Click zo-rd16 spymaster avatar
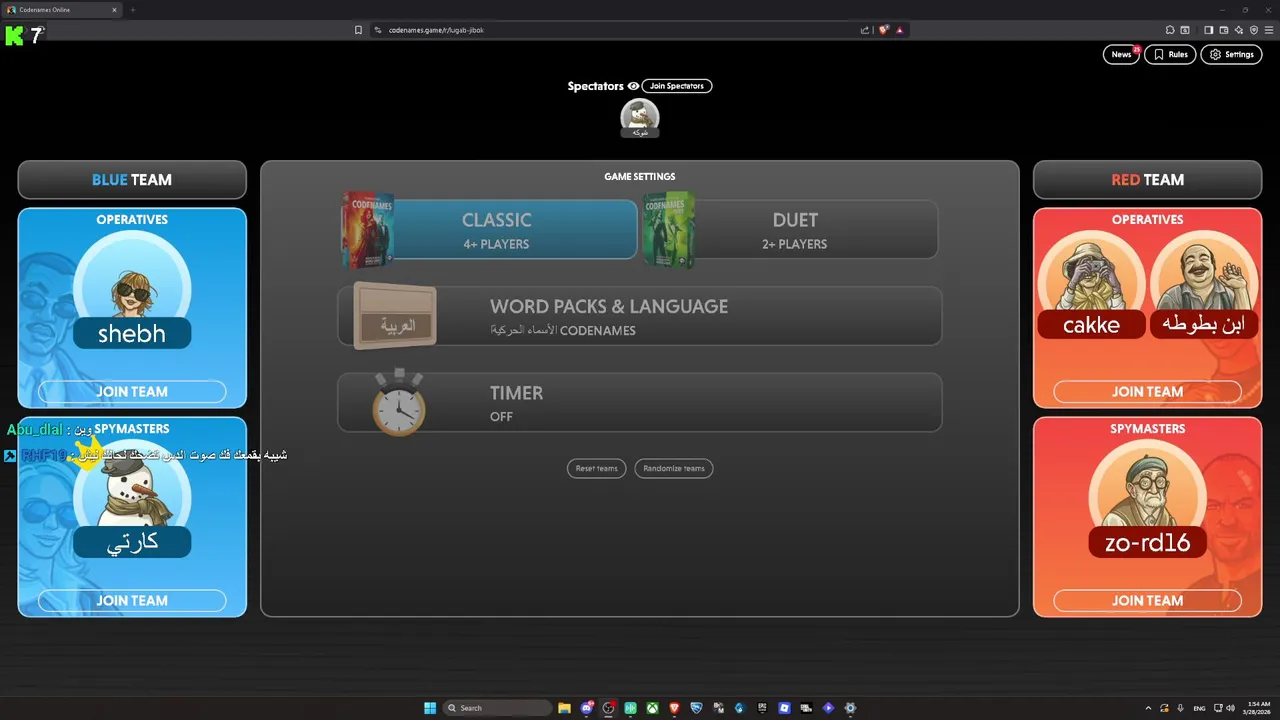The image size is (1280, 720). 1147,500
